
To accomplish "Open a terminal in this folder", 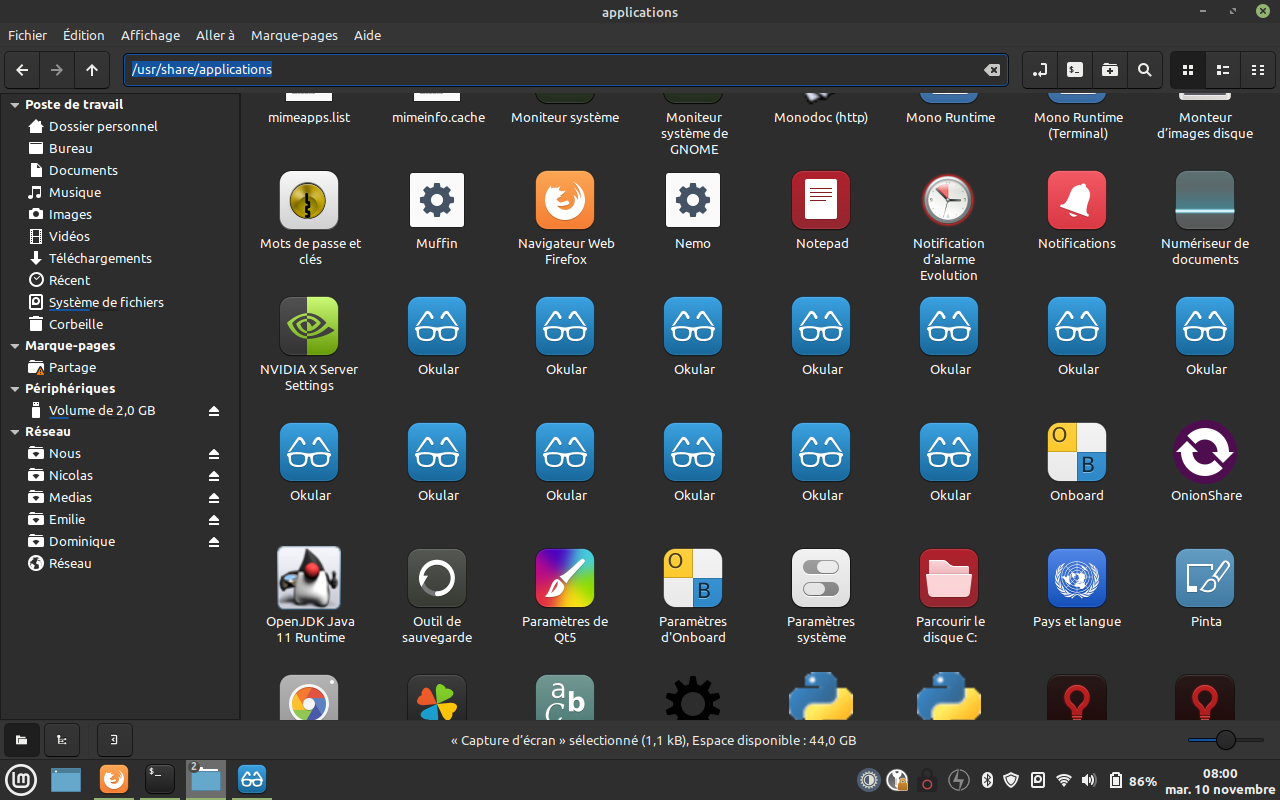I will click(1075, 70).
